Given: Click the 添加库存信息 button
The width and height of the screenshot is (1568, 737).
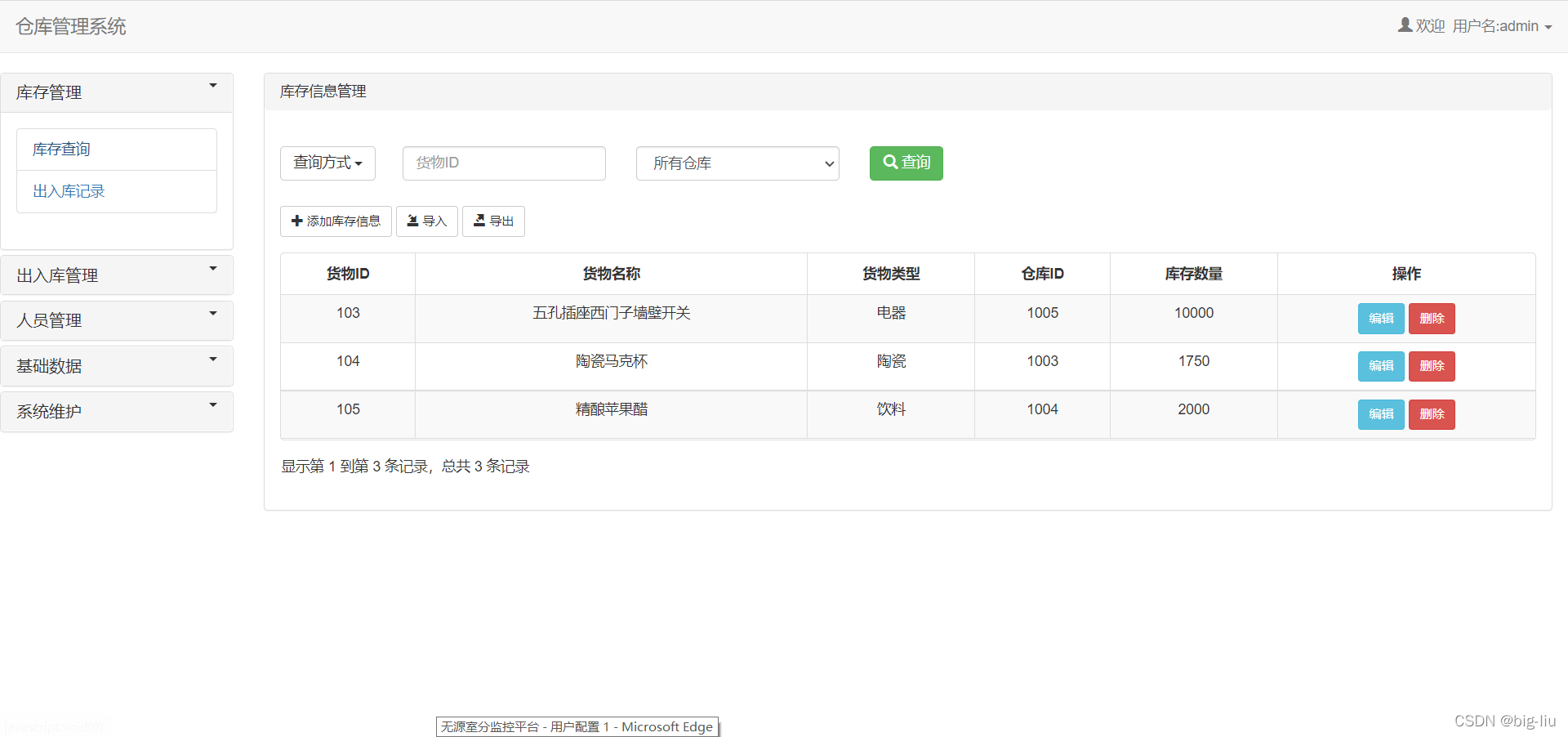Looking at the screenshot, I should click(x=336, y=221).
